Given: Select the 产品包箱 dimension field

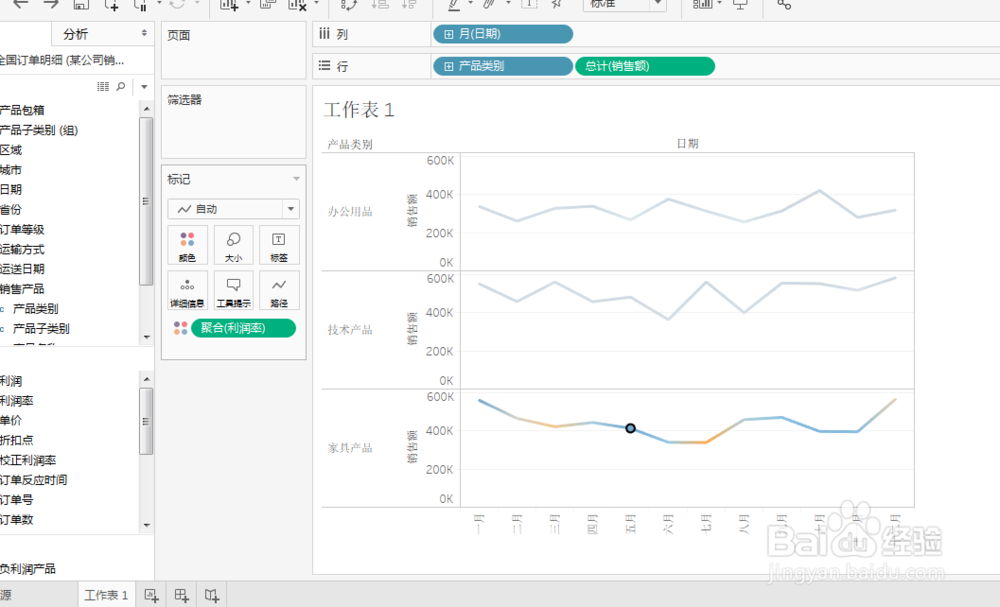Looking at the screenshot, I should 22,110.
